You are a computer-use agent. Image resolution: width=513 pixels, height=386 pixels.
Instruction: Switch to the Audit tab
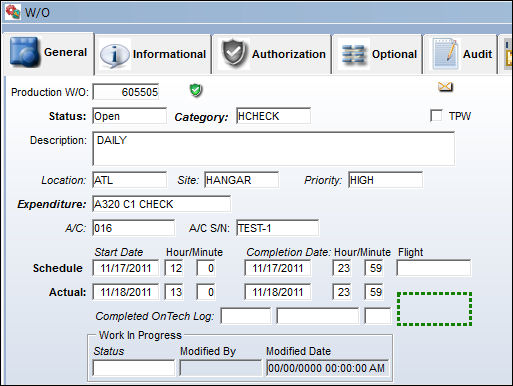(x=460, y=54)
